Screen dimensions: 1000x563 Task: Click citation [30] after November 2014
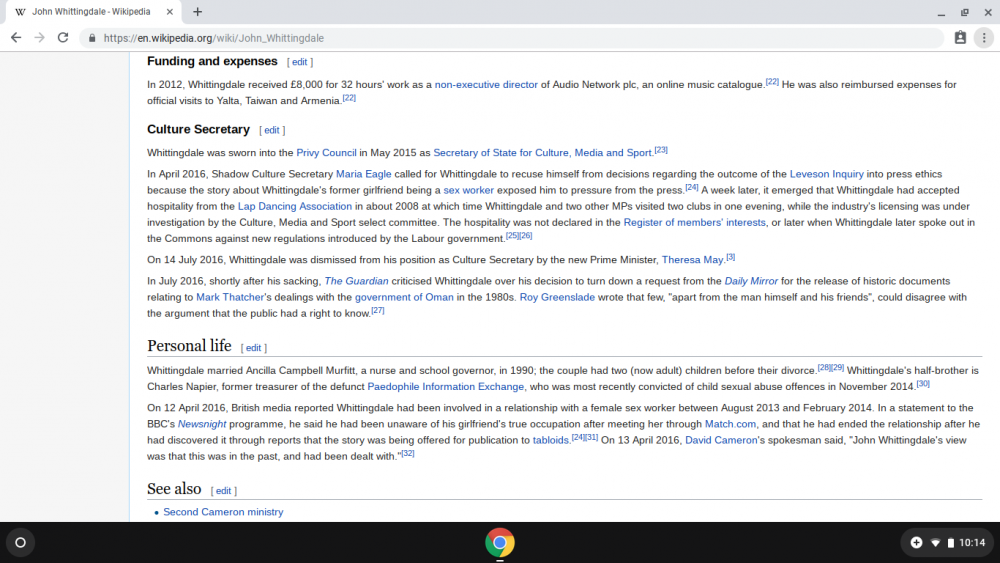tap(923, 384)
